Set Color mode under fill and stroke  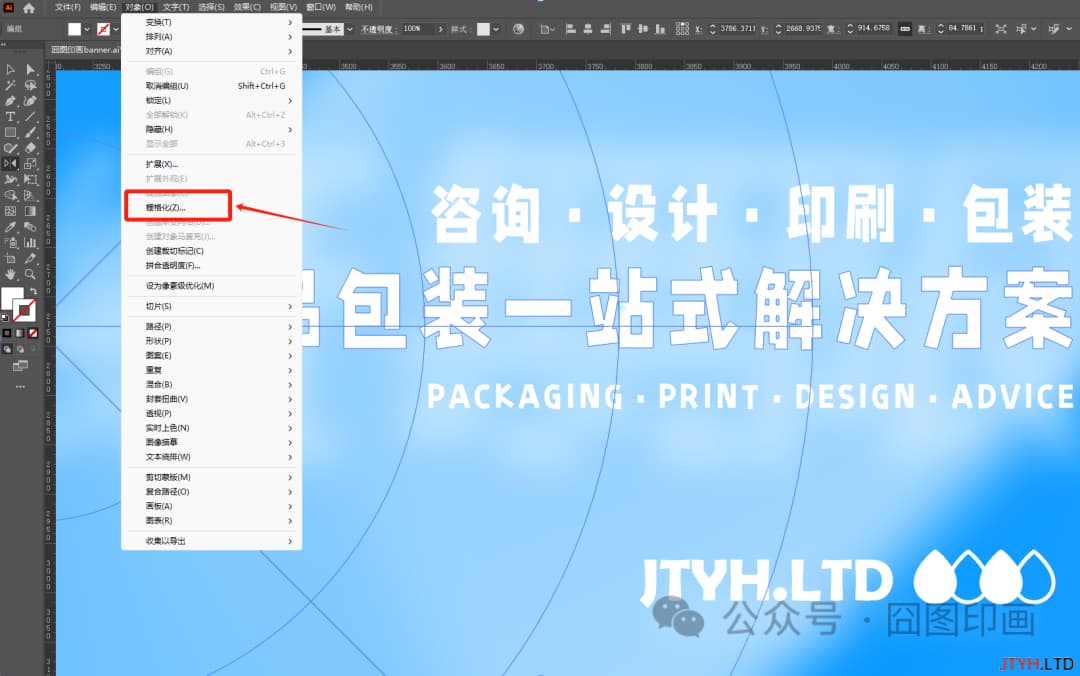click(7, 334)
